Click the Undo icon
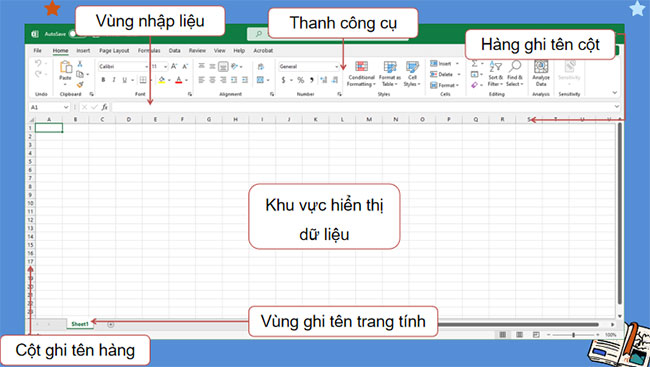The image size is (650, 367). [x=38, y=63]
